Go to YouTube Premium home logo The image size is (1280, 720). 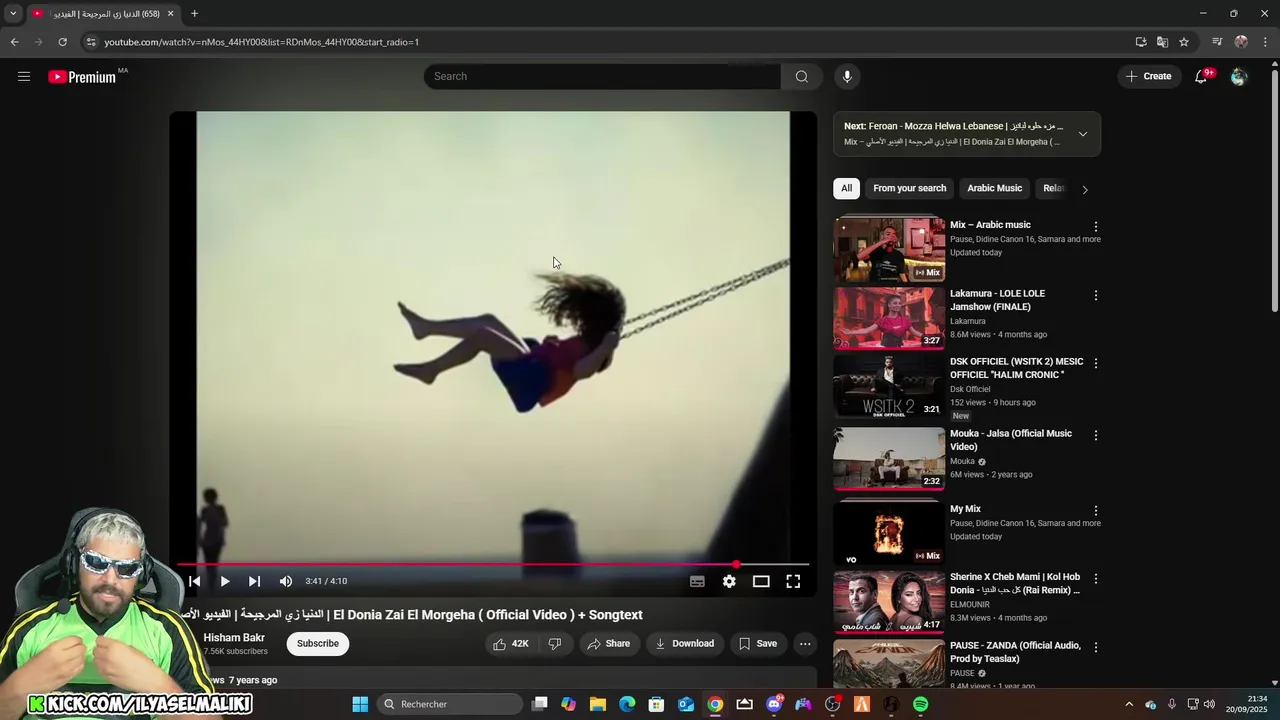82,77
